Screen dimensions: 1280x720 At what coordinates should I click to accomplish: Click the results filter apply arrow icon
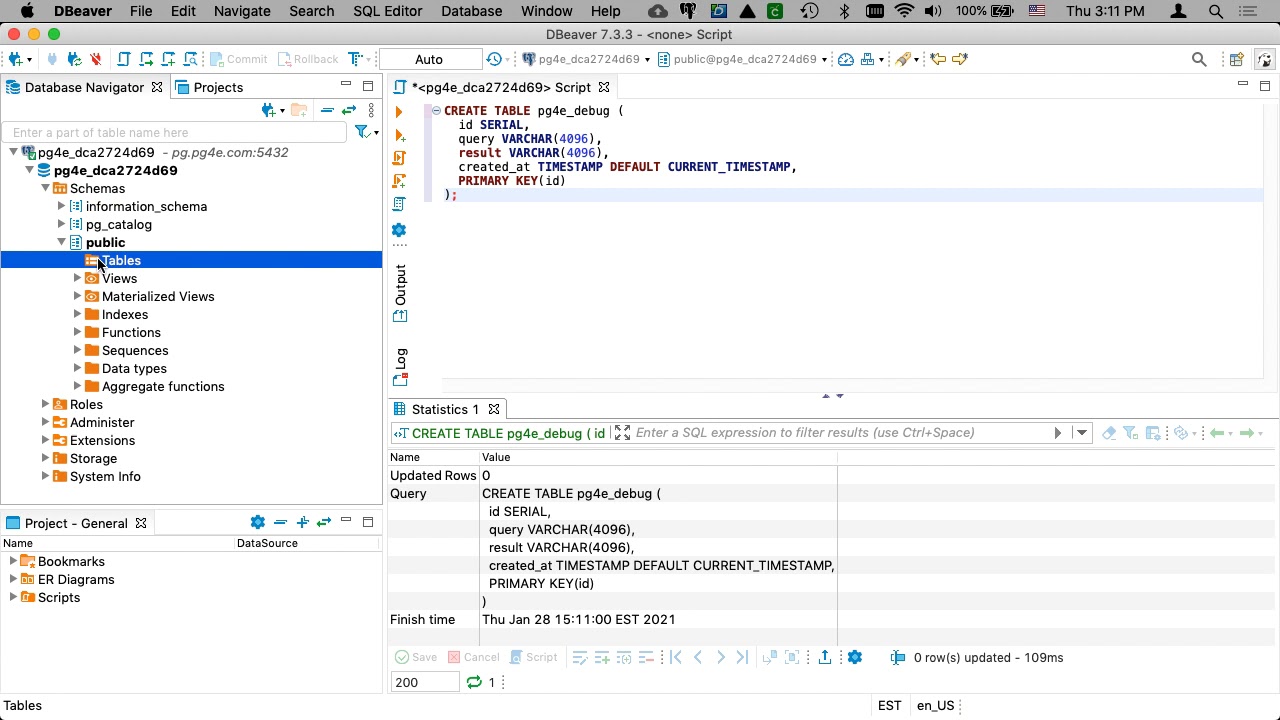pyautogui.click(x=1057, y=433)
